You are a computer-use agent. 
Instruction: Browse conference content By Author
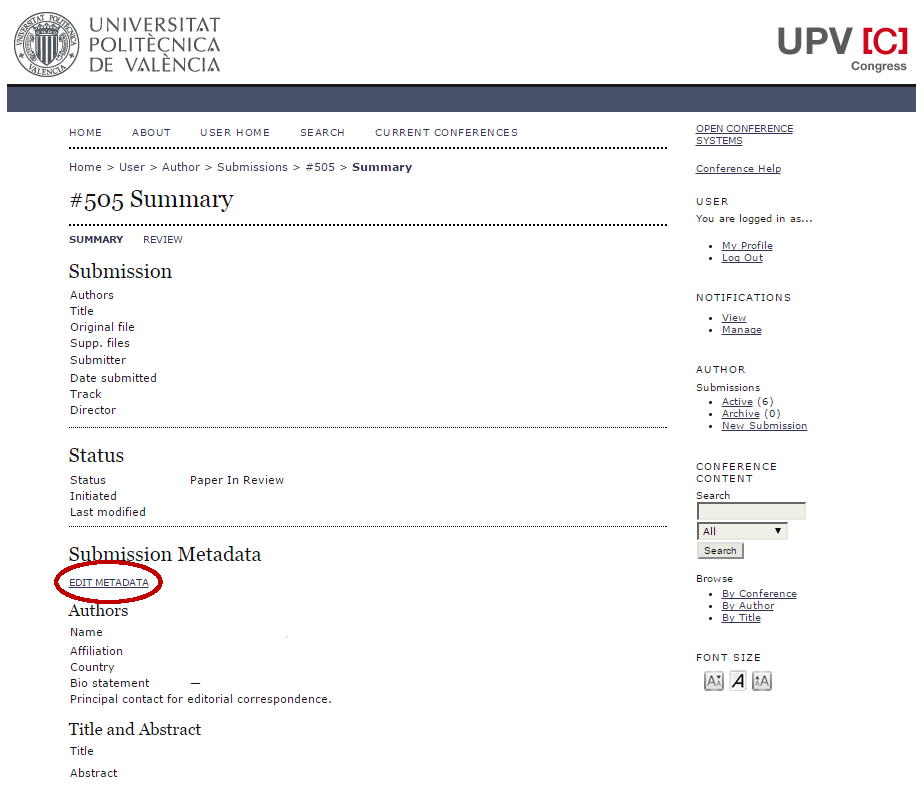[x=748, y=606]
